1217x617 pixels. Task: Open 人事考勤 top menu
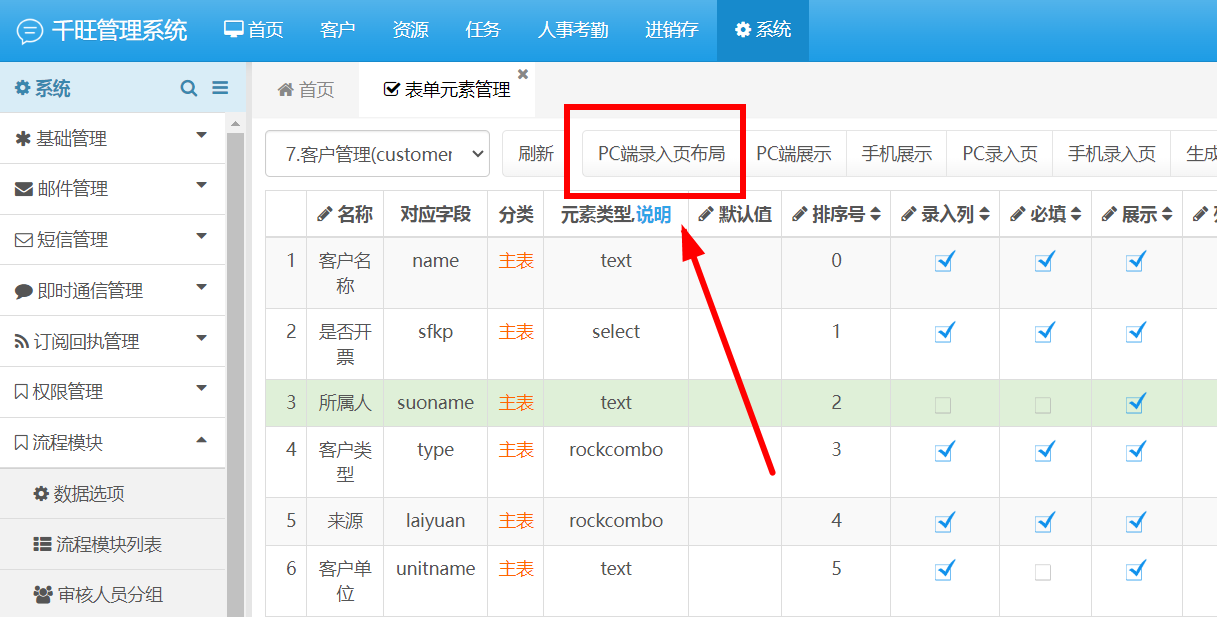(573, 30)
